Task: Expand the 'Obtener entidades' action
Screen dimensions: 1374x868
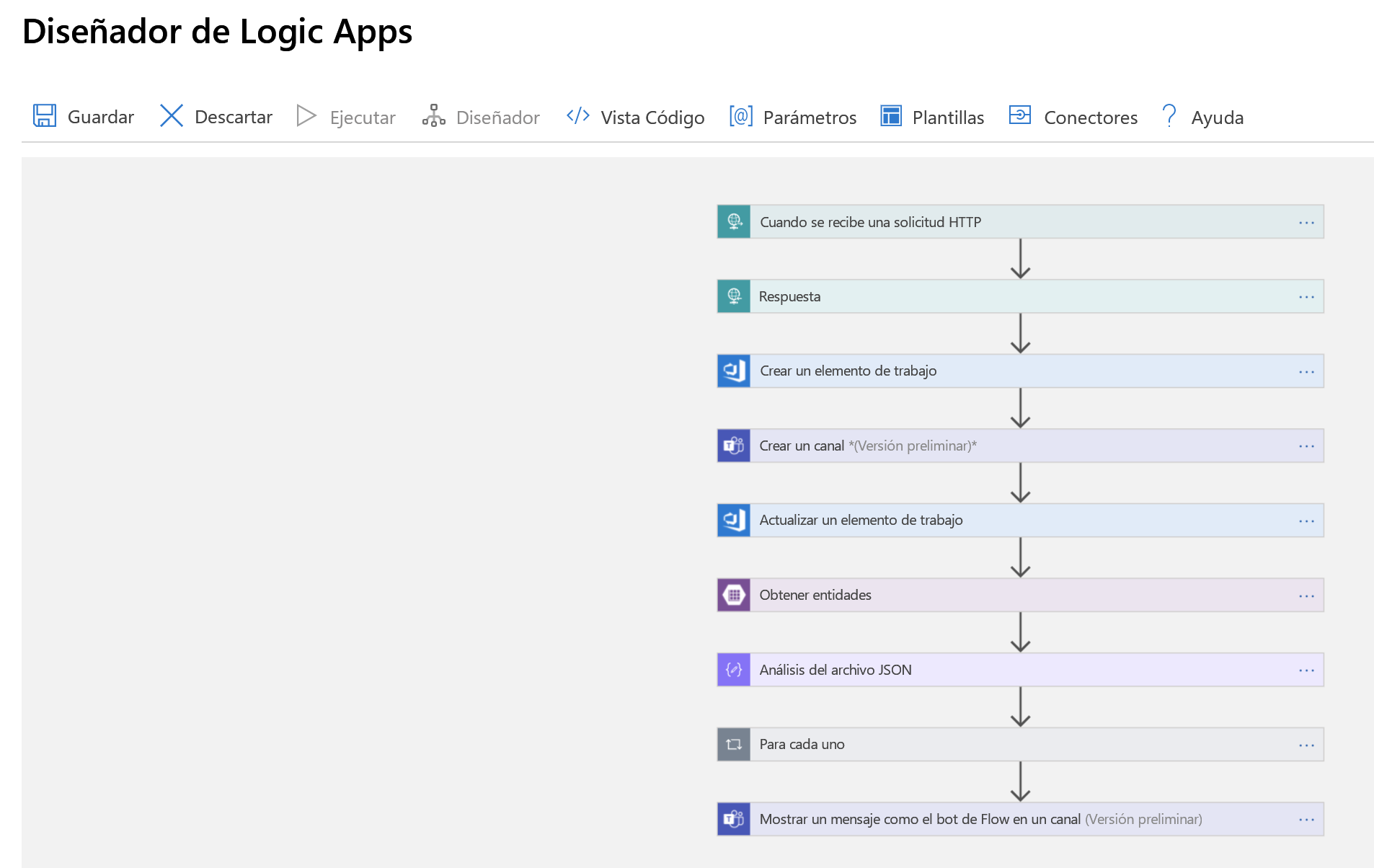Action: (x=1020, y=595)
